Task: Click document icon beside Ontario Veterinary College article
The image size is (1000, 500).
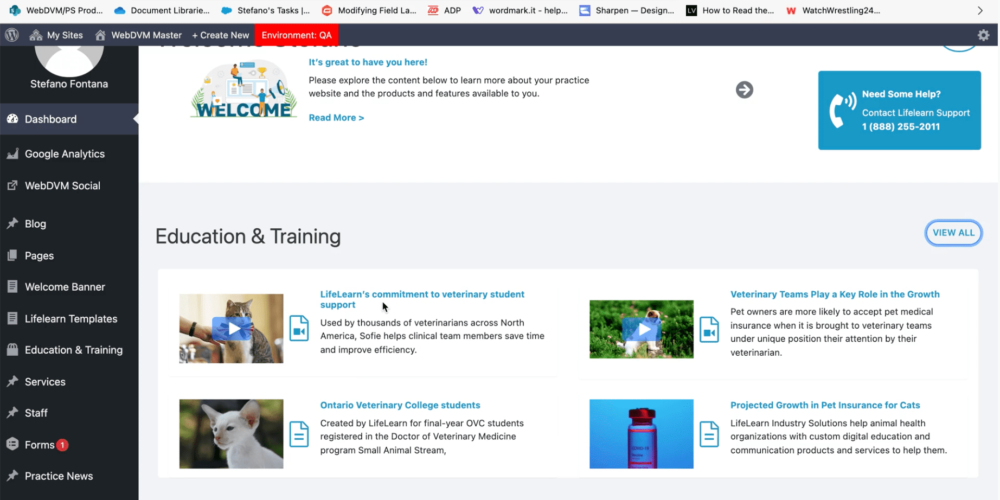Action: pos(299,434)
